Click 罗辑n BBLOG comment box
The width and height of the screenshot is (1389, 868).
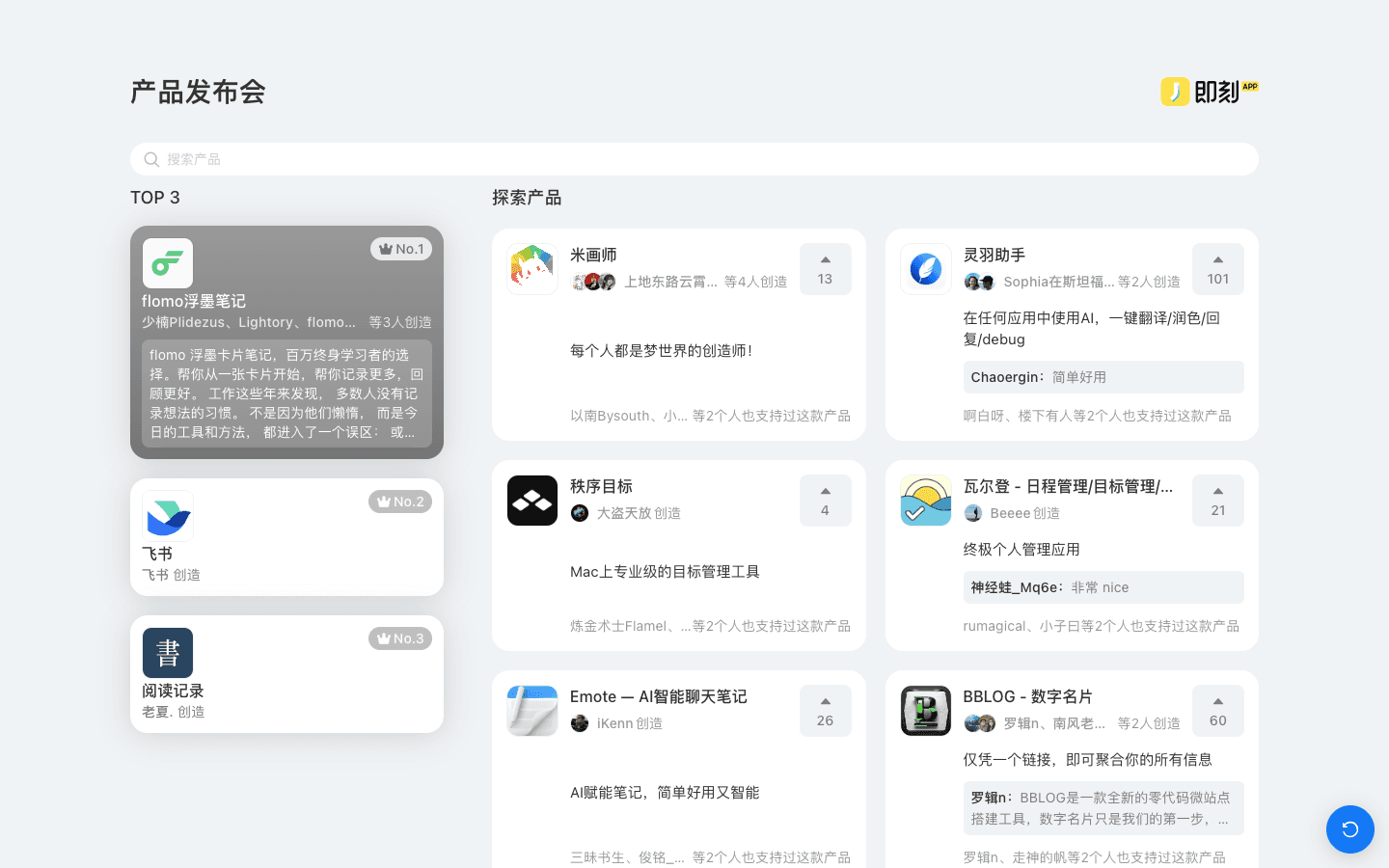click(1103, 808)
